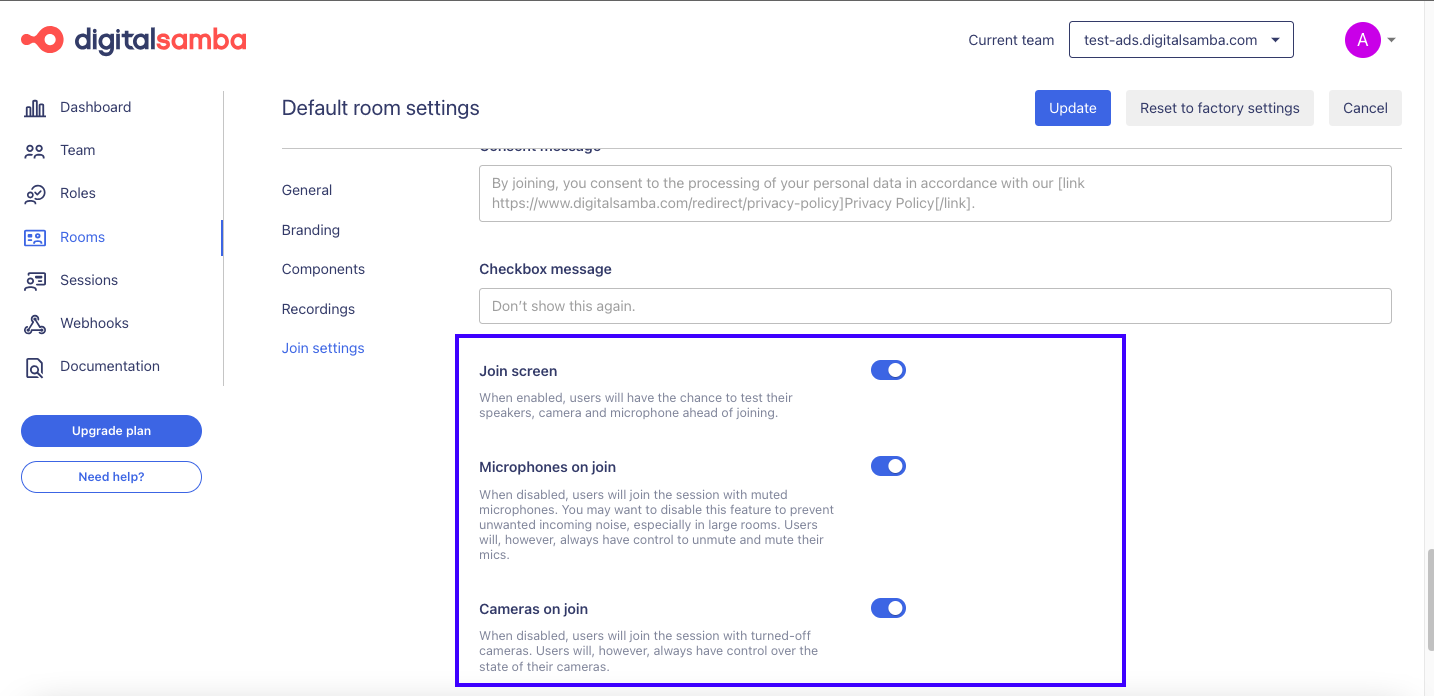Disable the Join screen toggle
Viewport: 1434px width, 696px height.
(888, 370)
